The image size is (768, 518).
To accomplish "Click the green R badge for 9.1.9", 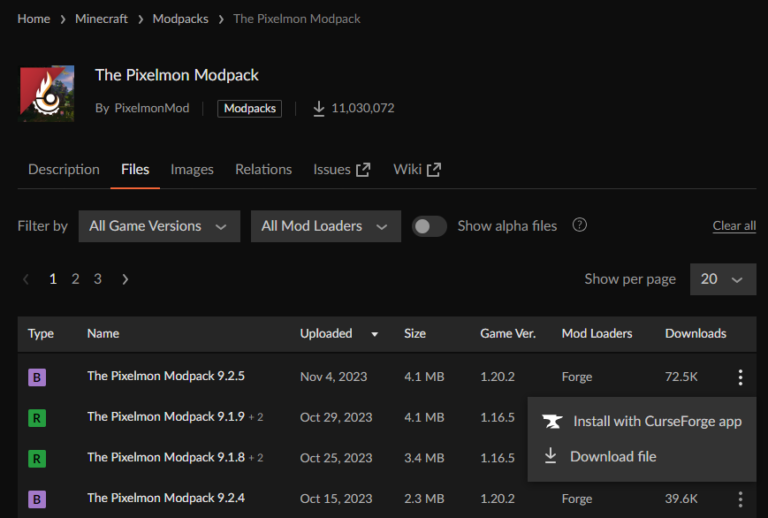I will [37, 417].
